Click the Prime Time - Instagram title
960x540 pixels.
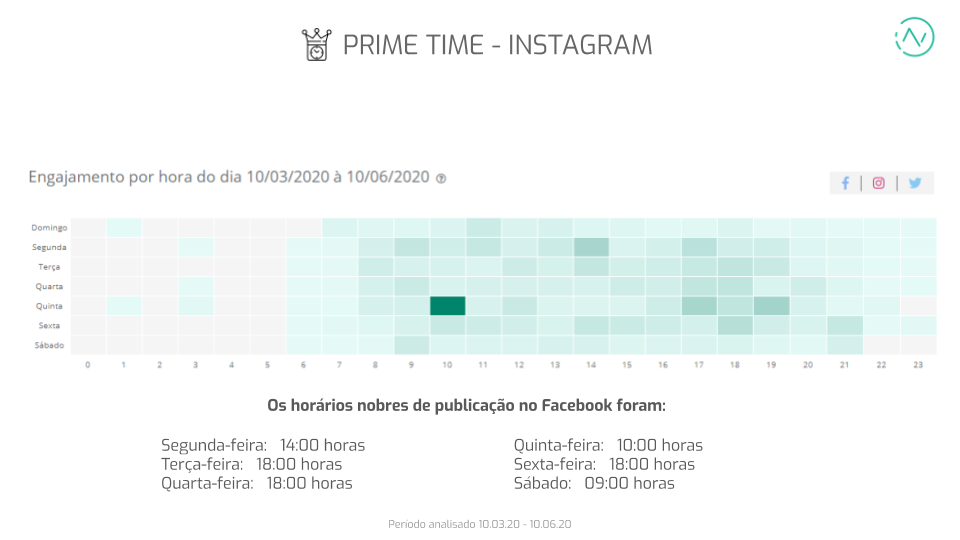coord(497,45)
